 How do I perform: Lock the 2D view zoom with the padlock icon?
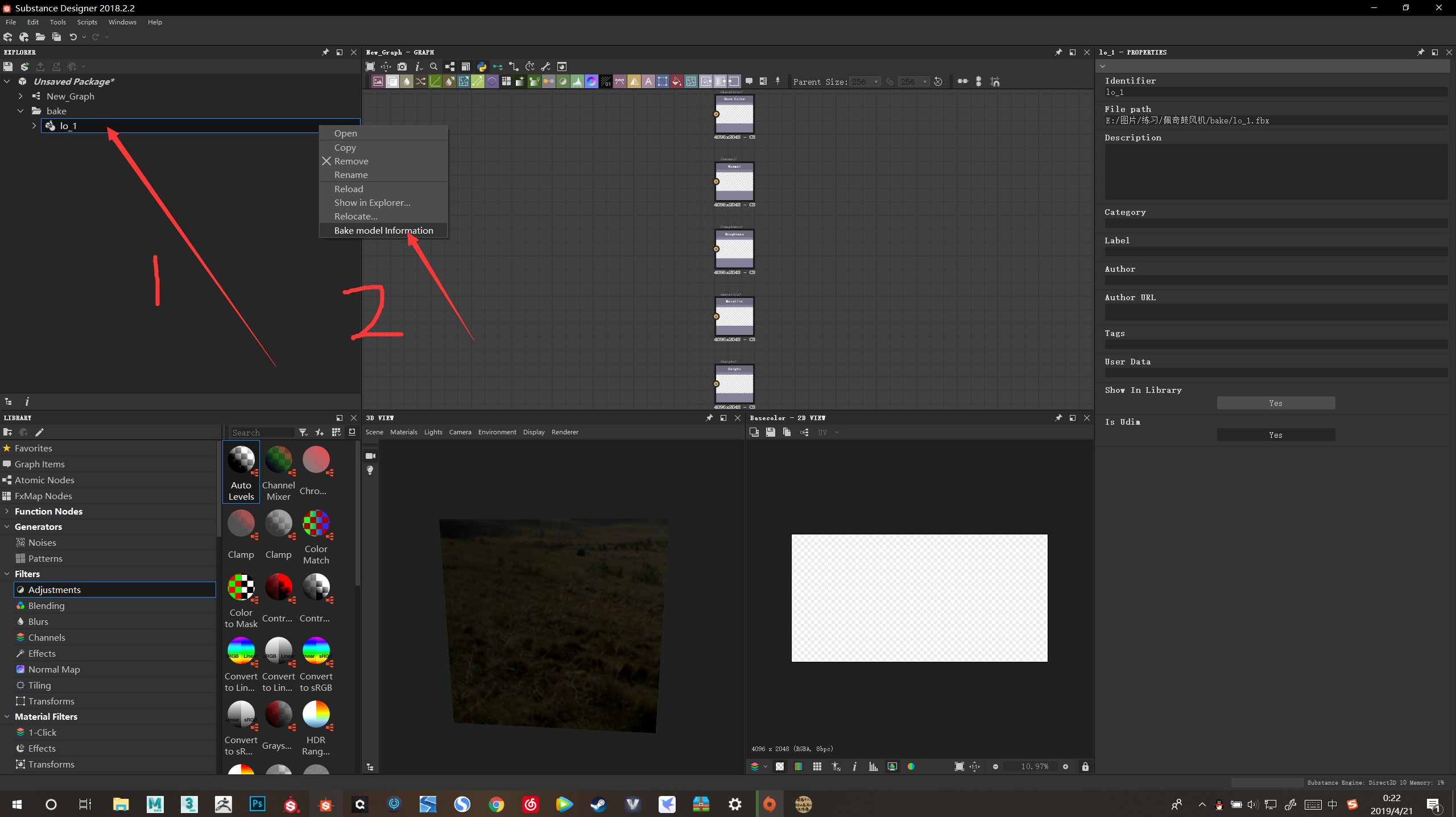tap(1085, 766)
